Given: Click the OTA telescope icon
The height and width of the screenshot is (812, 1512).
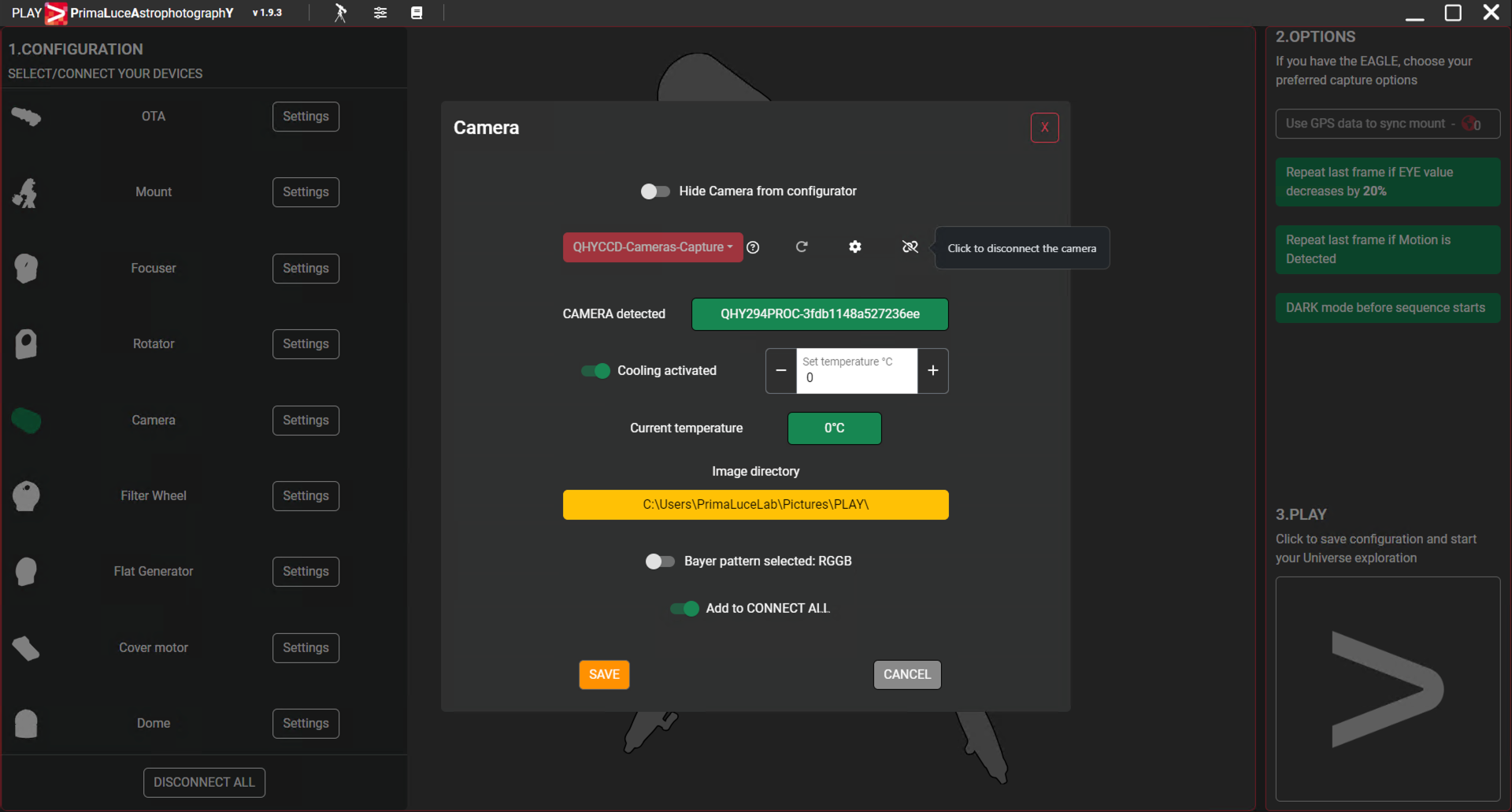Looking at the screenshot, I should pyautogui.click(x=26, y=117).
